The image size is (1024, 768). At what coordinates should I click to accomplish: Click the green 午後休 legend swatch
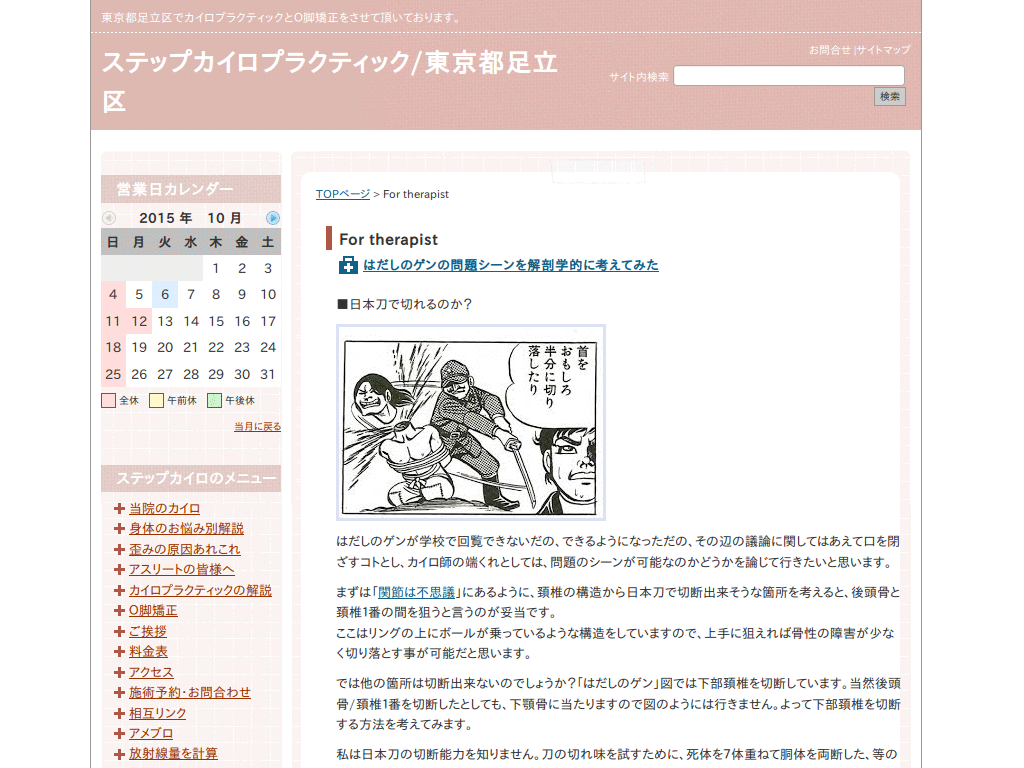214,400
